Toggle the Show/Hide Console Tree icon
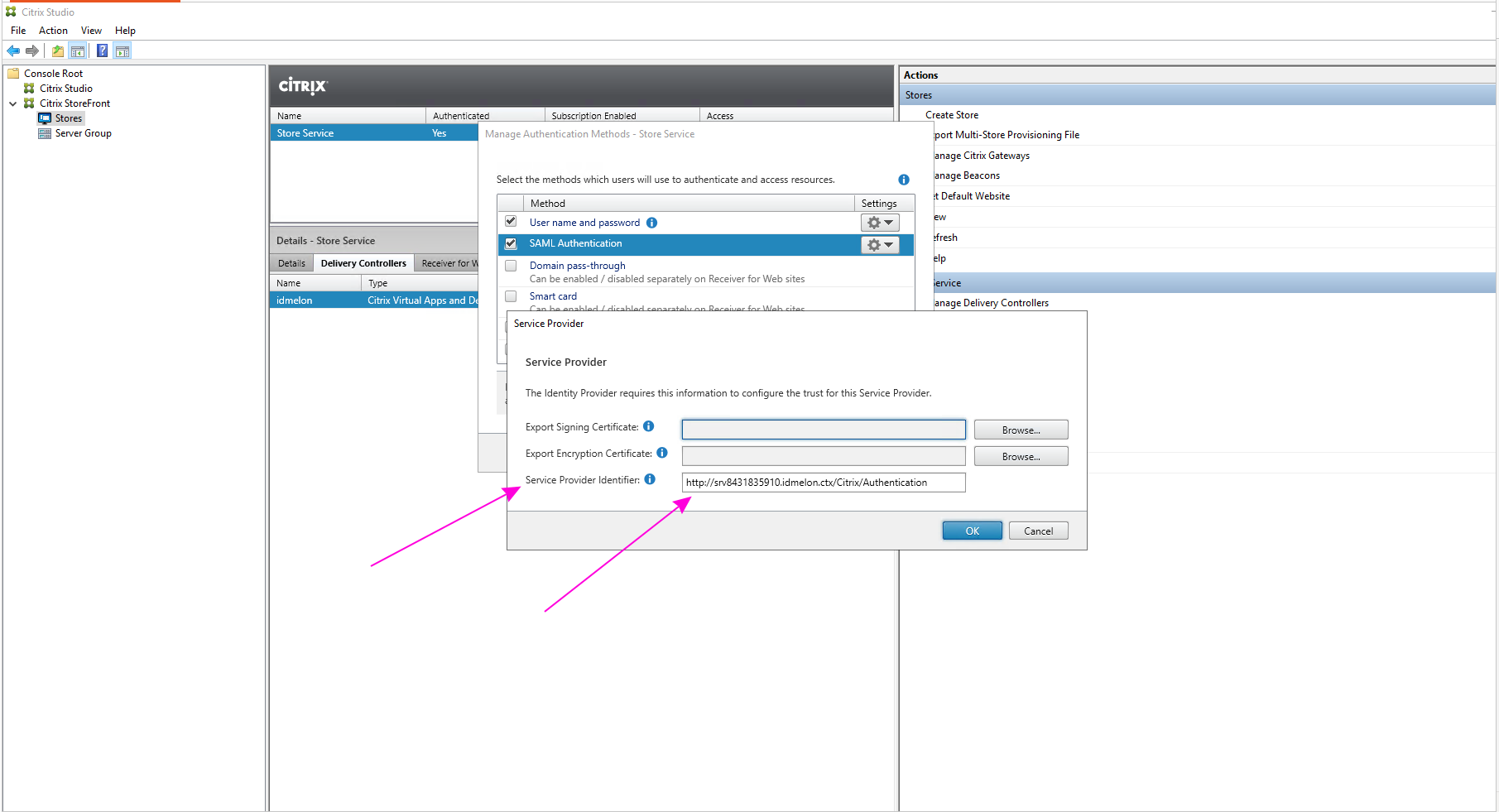The height and width of the screenshot is (812, 1499). pyautogui.click(x=78, y=51)
